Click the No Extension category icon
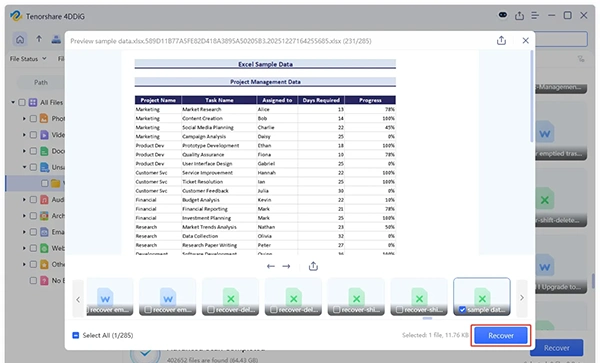600x363 pixels. pyautogui.click(x=44, y=280)
